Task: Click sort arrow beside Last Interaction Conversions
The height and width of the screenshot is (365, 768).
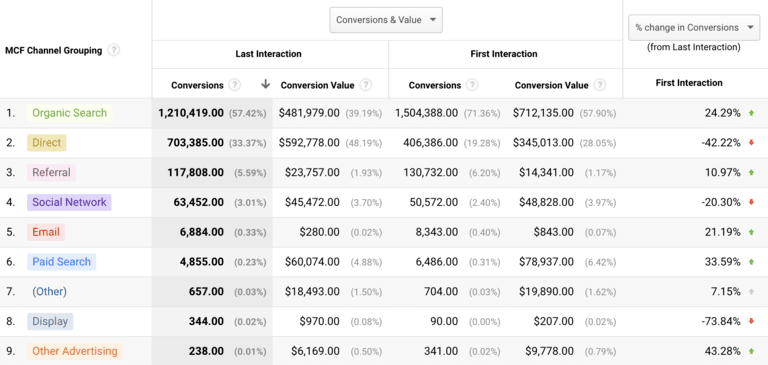Action: tap(265, 84)
